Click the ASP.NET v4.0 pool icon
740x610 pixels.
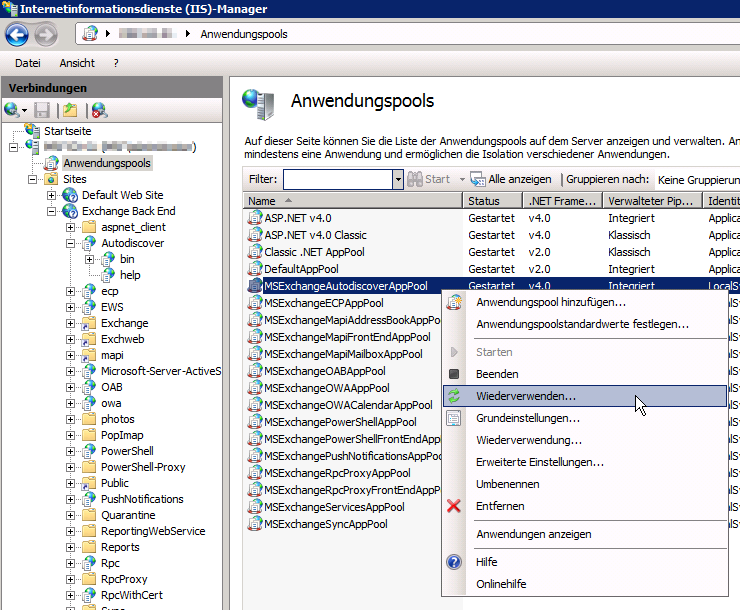coord(255,217)
